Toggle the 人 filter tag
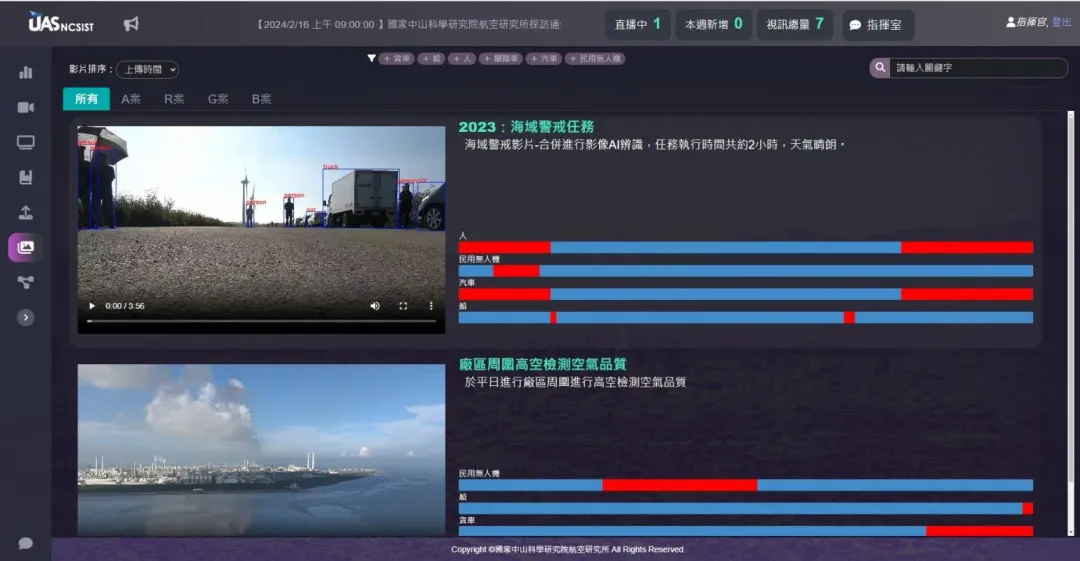Viewport: 1080px width, 561px height. tap(462, 59)
